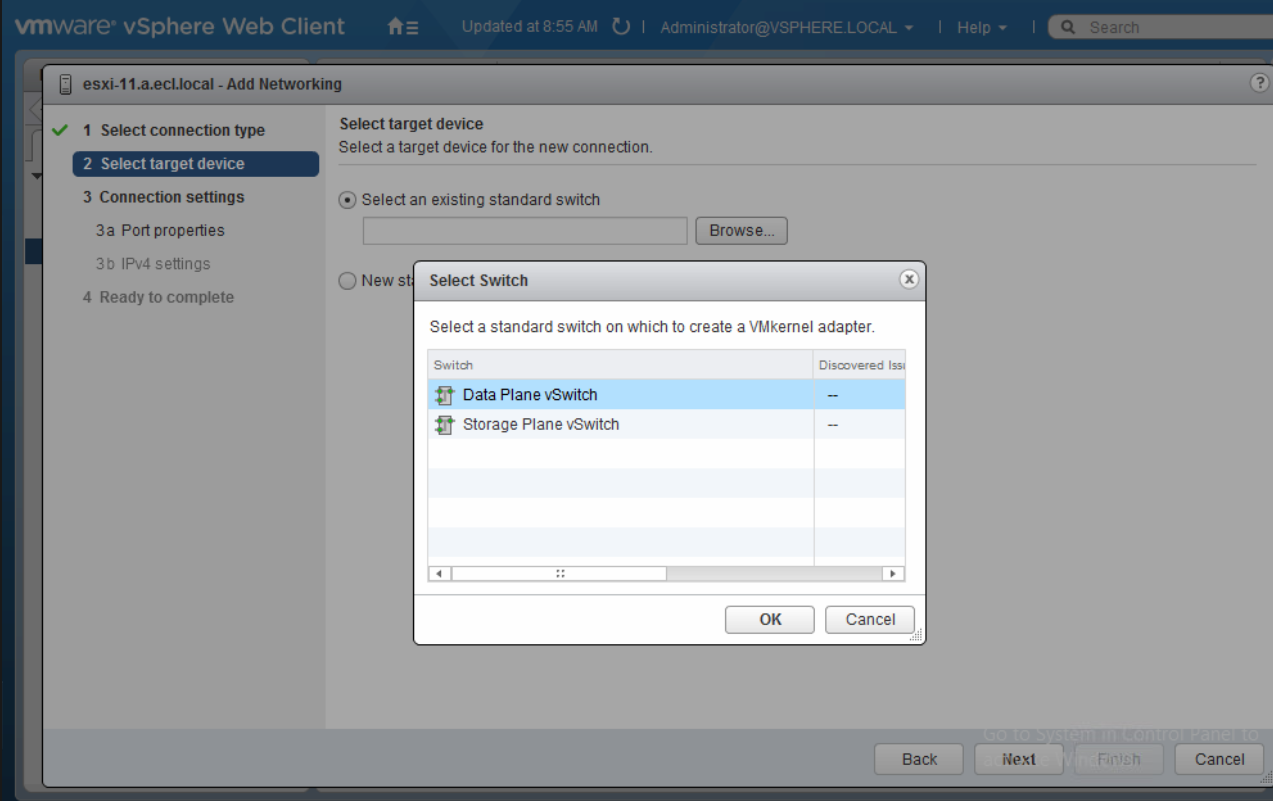Image resolution: width=1273 pixels, height=801 pixels.
Task: Close the Select Switch dialog with X
Action: click(x=908, y=280)
